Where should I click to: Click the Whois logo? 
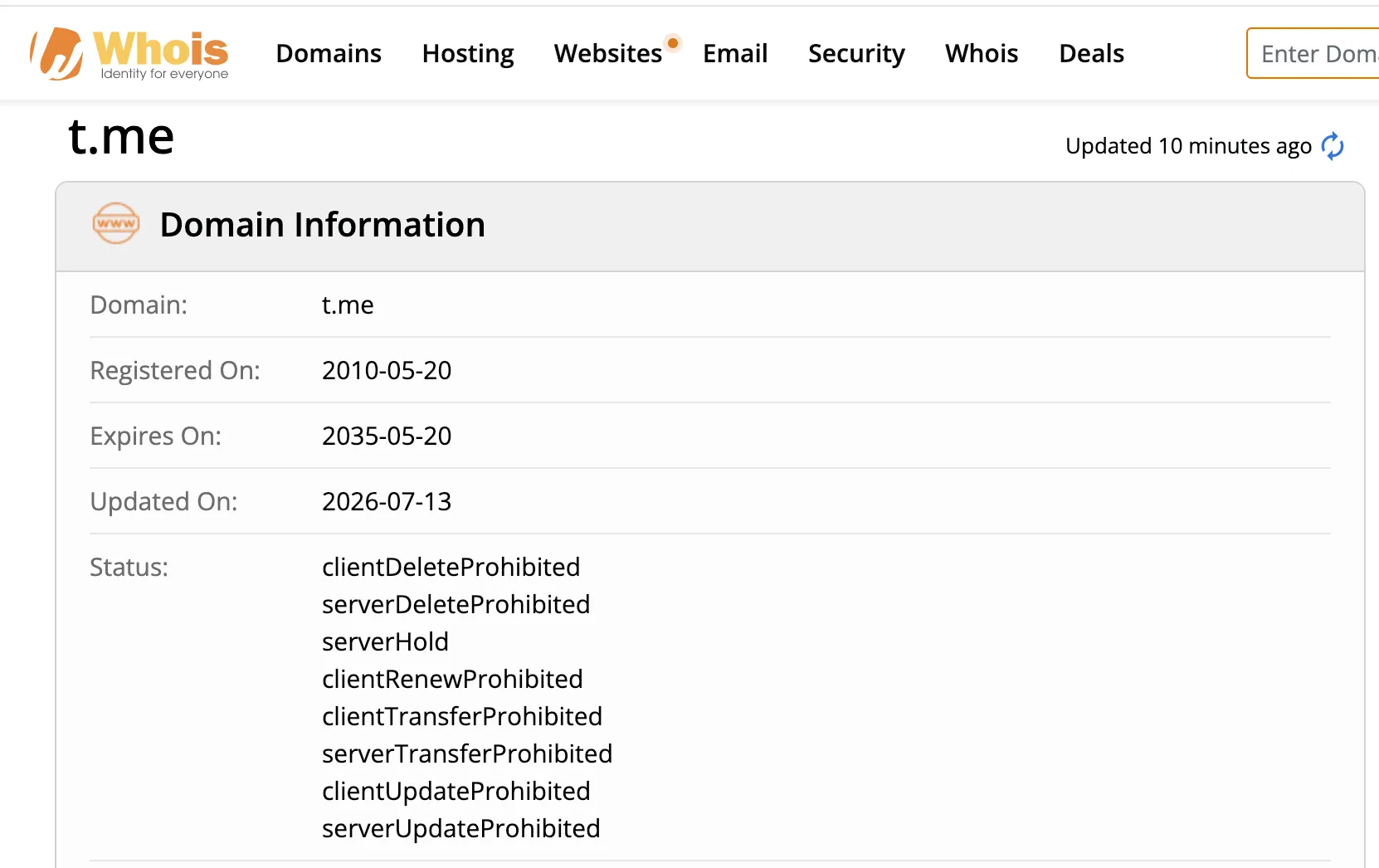129,54
